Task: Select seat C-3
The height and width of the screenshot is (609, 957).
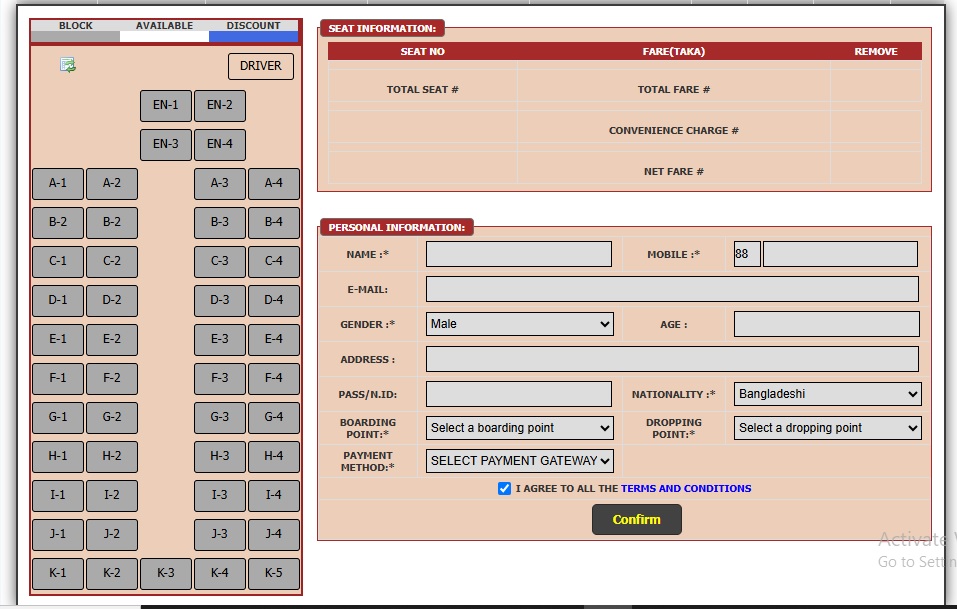Action: point(220,262)
